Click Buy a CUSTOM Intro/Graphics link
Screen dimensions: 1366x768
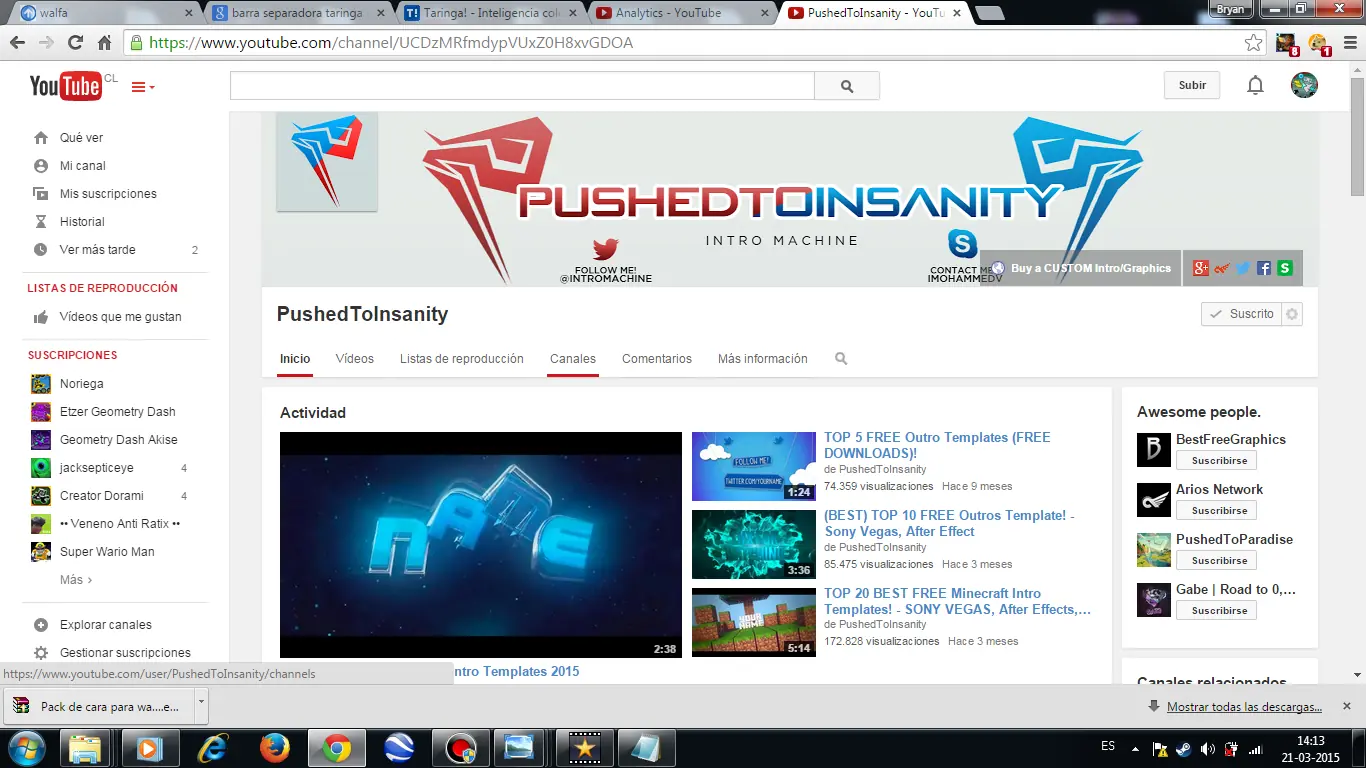click(1081, 268)
